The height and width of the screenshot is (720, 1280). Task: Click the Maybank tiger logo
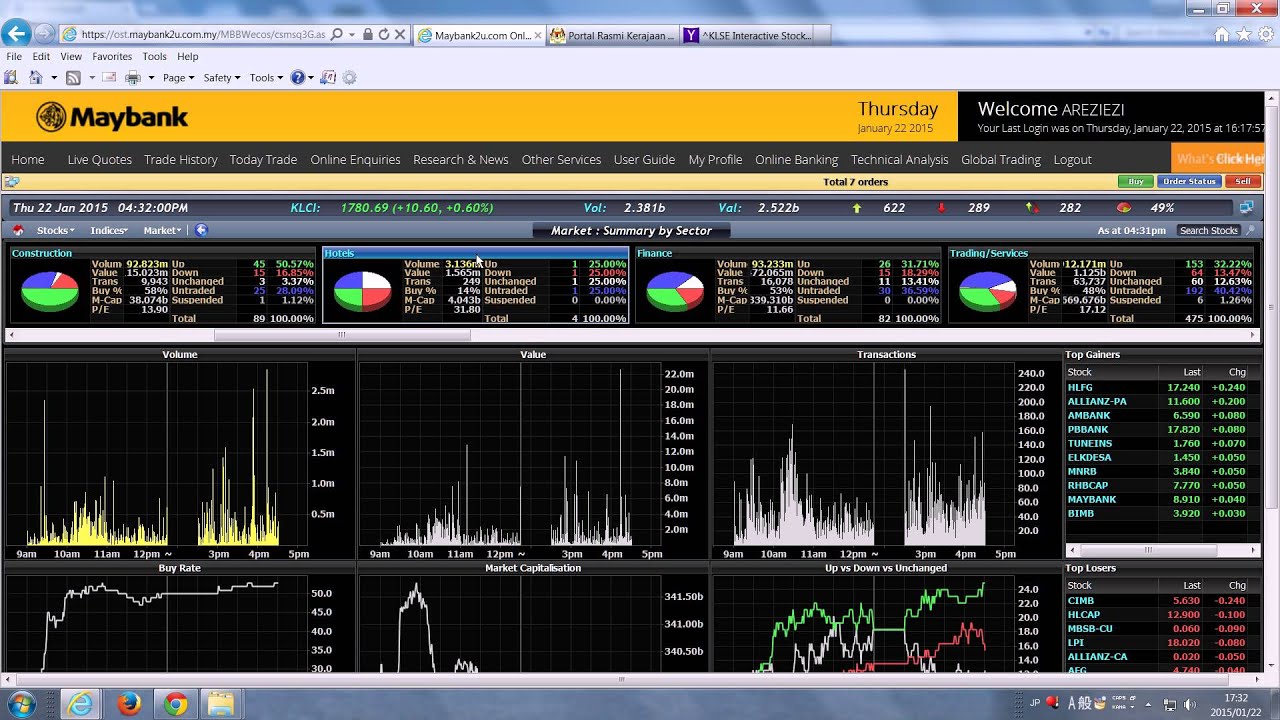pos(51,117)
